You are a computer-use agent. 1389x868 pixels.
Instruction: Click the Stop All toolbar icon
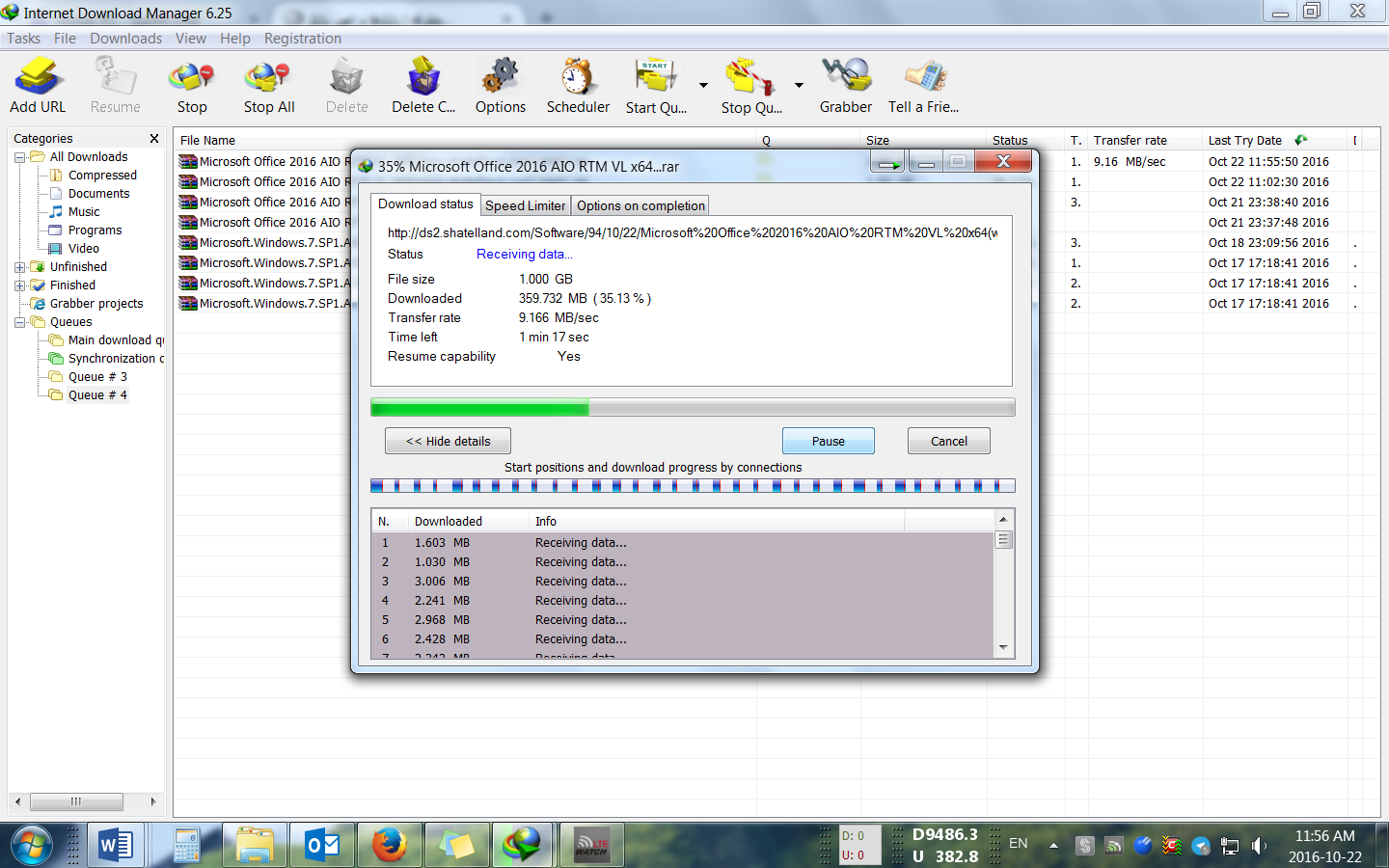point(269,85)
